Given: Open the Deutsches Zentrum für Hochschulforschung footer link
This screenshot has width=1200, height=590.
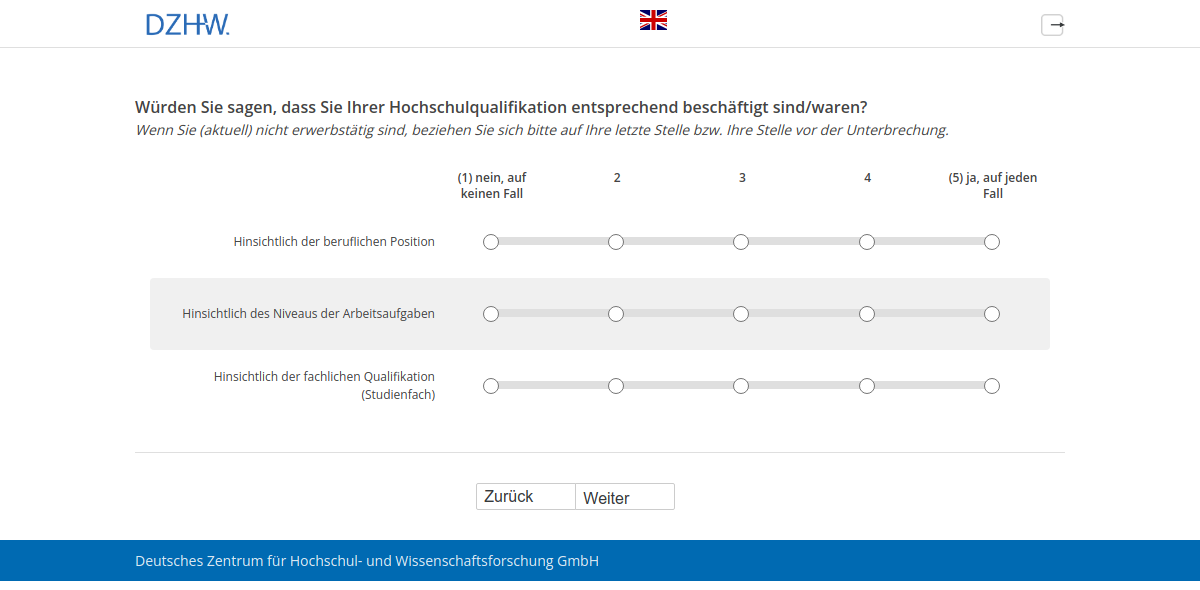Looking at the screenshot, I should (x=367, y=561).
